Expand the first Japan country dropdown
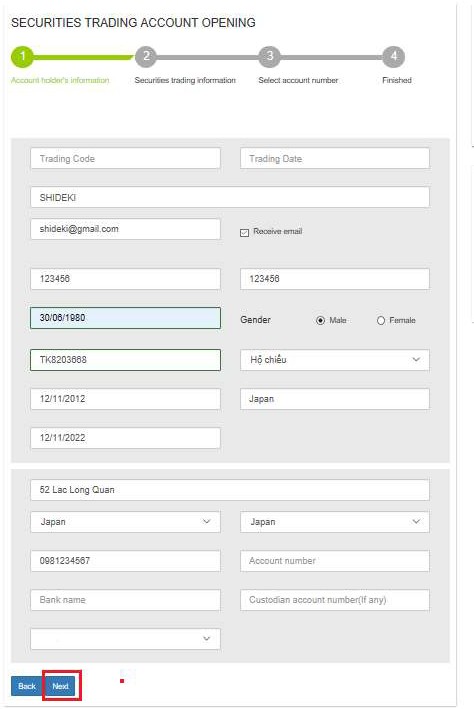This screenshot has height=709, width=474. [125, 522]
